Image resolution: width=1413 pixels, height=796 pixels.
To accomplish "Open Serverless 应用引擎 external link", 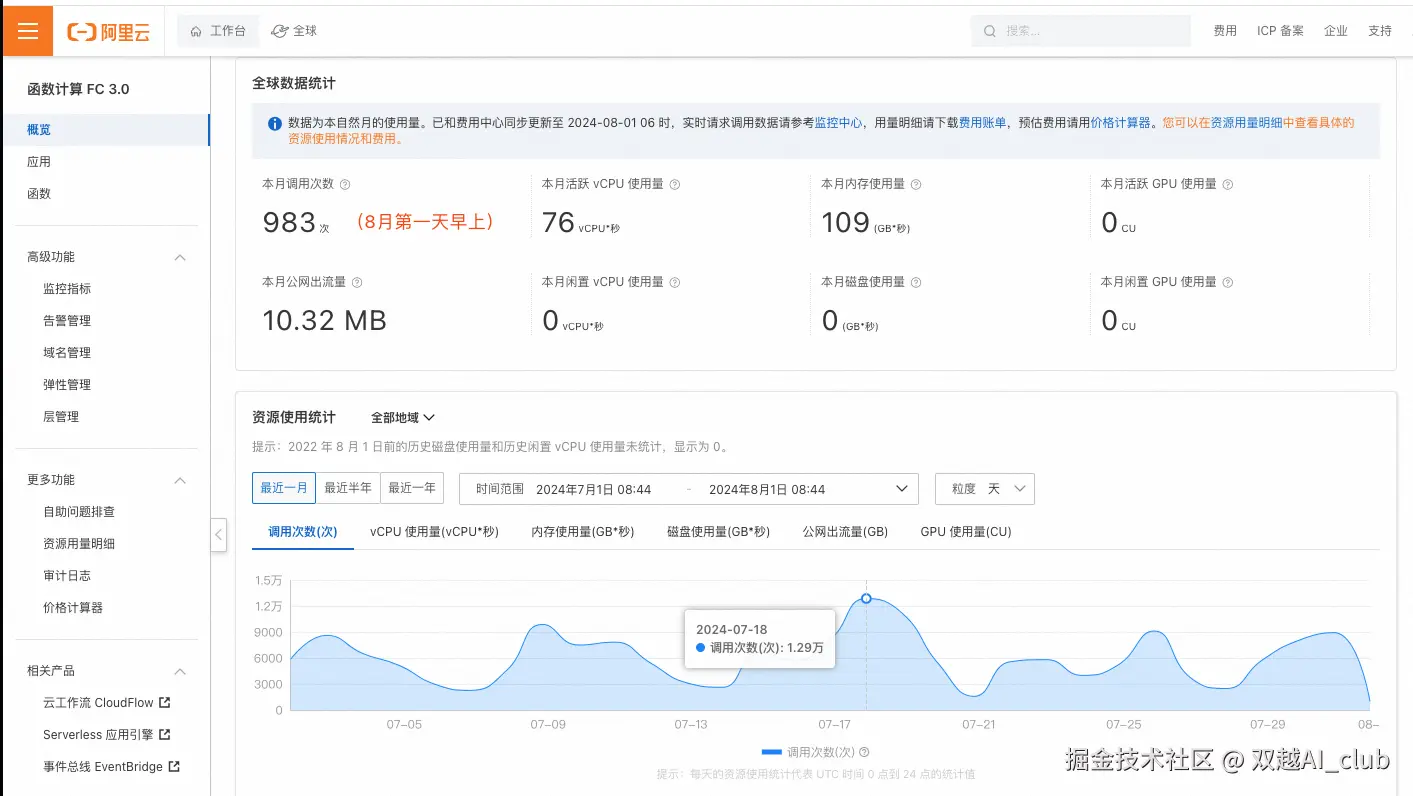I will point(107,735).
